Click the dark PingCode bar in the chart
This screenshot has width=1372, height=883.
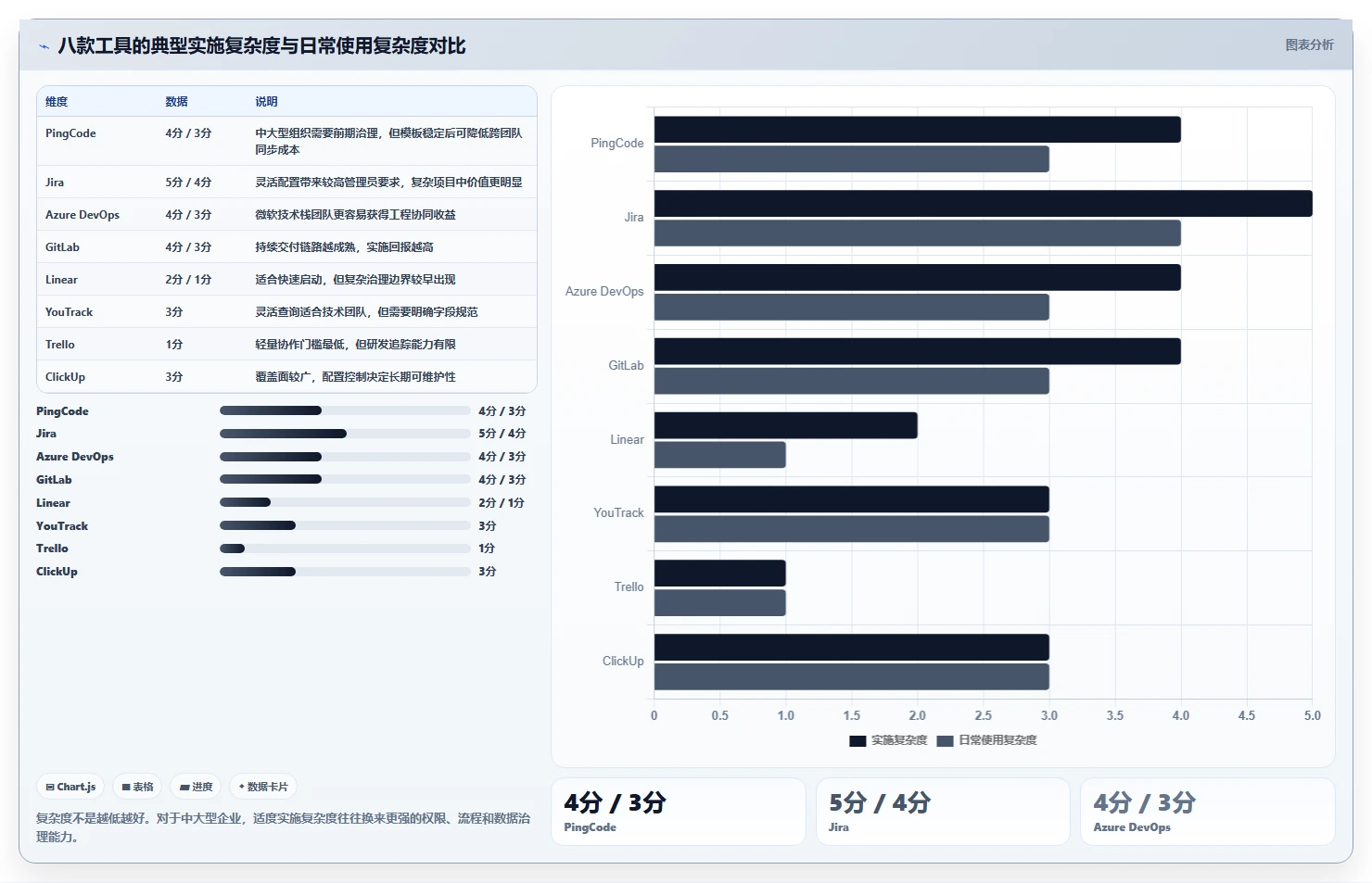pyautogui.click(x=918, y=130)
